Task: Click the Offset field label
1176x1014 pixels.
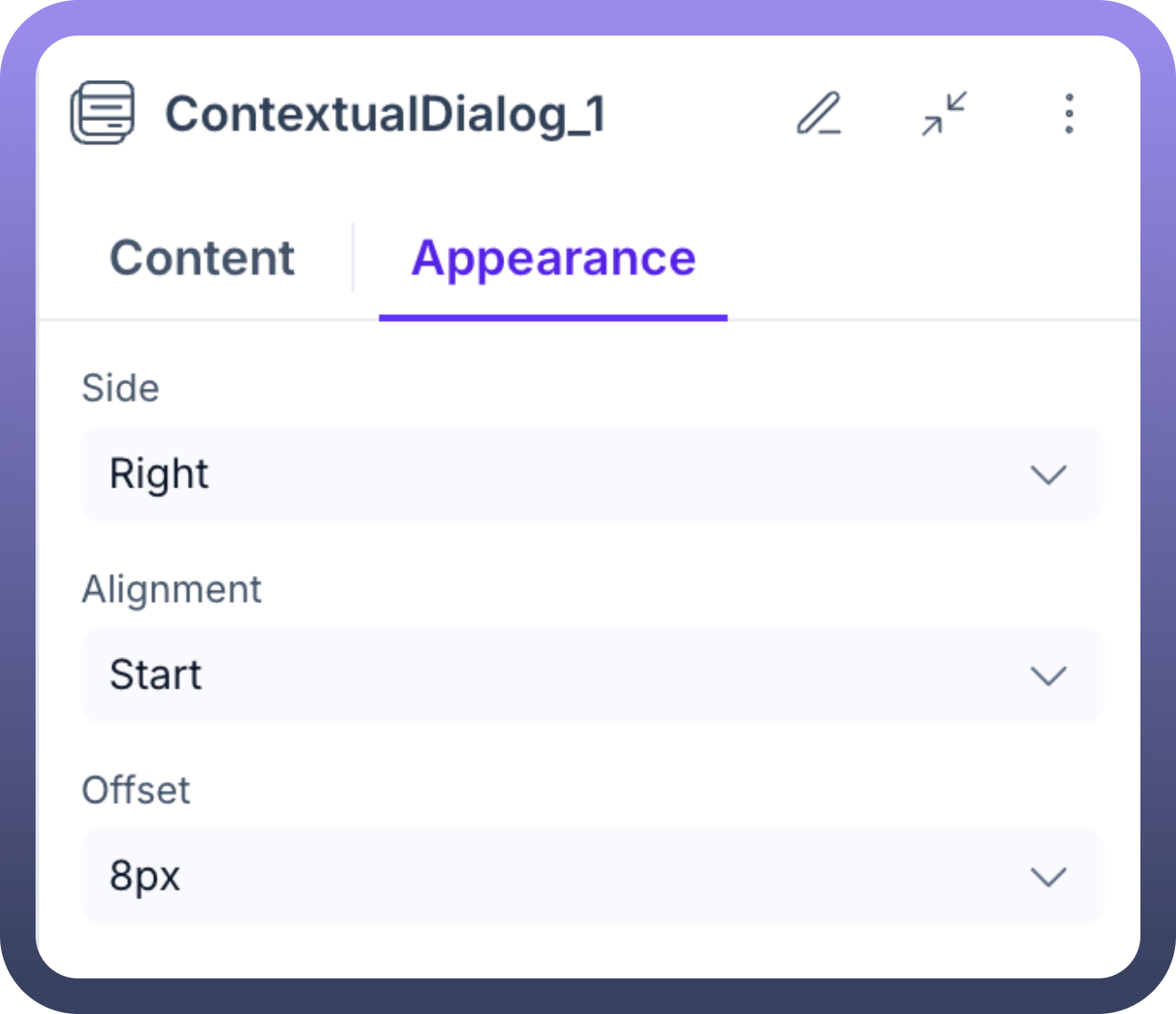Action: pyautogui.click(x=136, y=791)
